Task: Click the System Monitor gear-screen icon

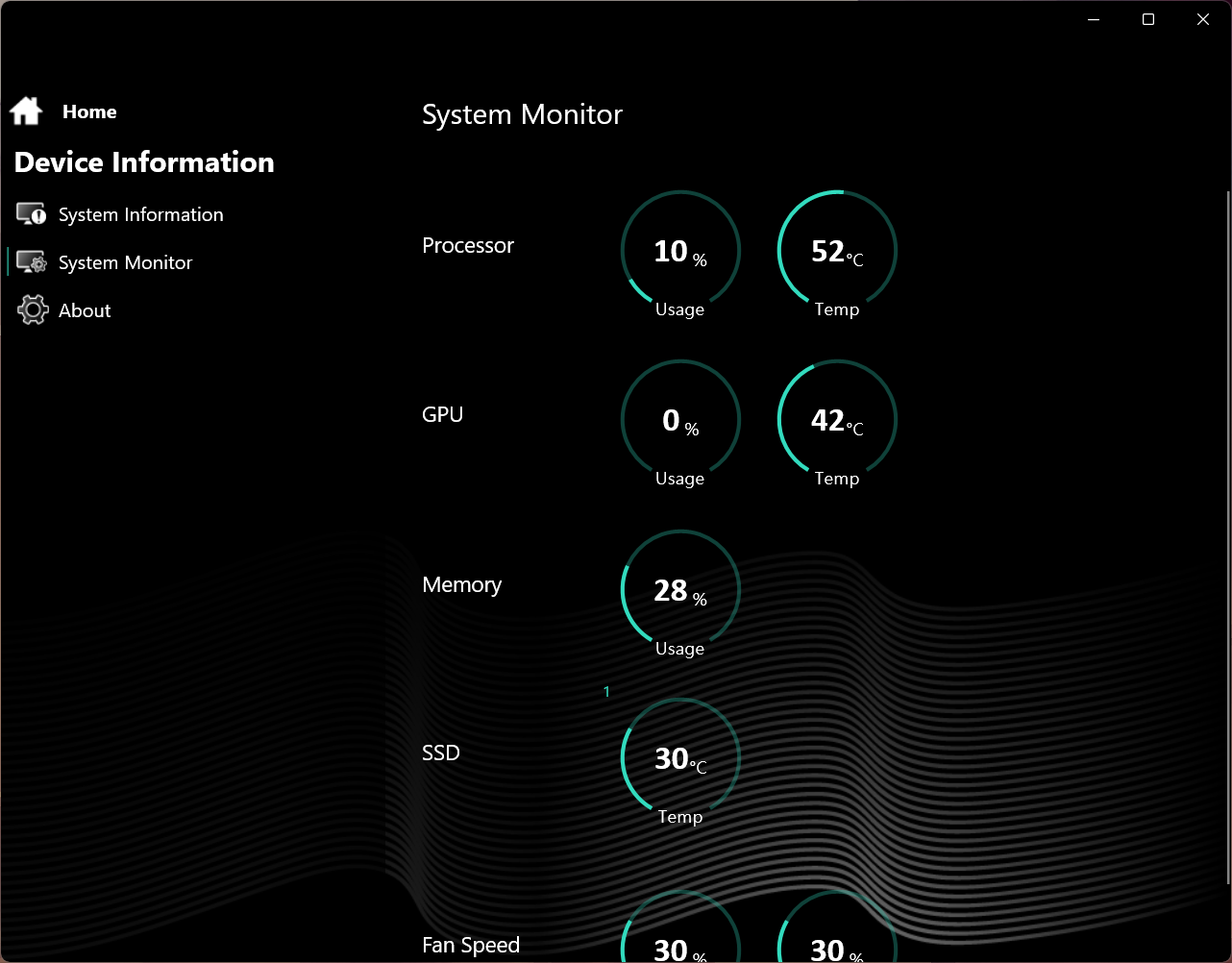Action: pyautogui.click(x=32, y=262)
